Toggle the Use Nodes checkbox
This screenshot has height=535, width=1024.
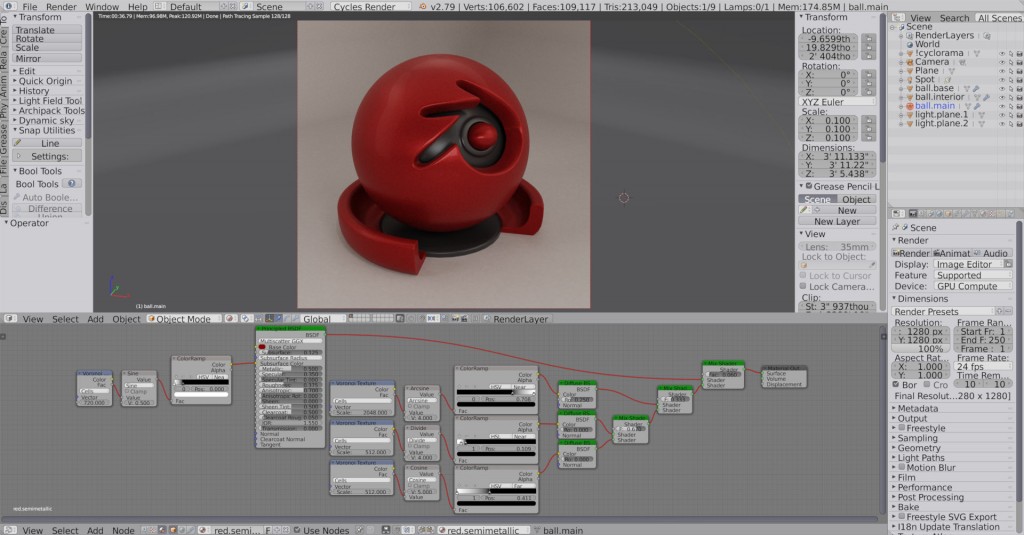(x=296, y=530)
